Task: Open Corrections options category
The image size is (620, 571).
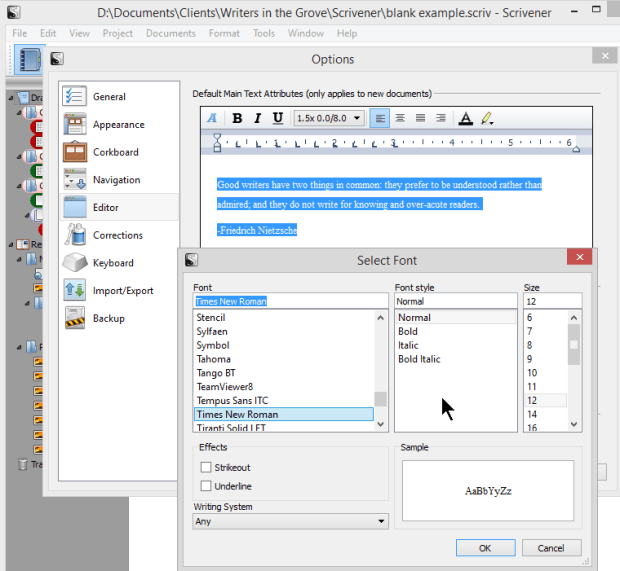Action: [120, 235]
